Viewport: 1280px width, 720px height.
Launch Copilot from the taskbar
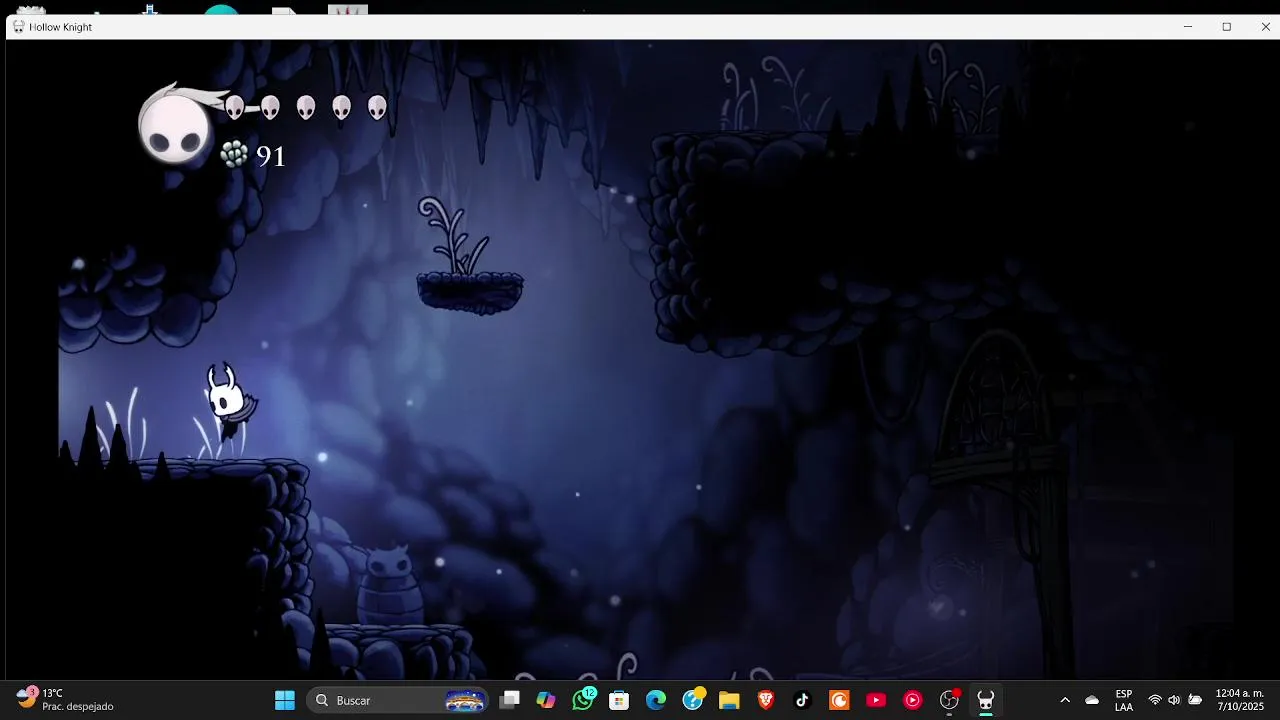546,700
